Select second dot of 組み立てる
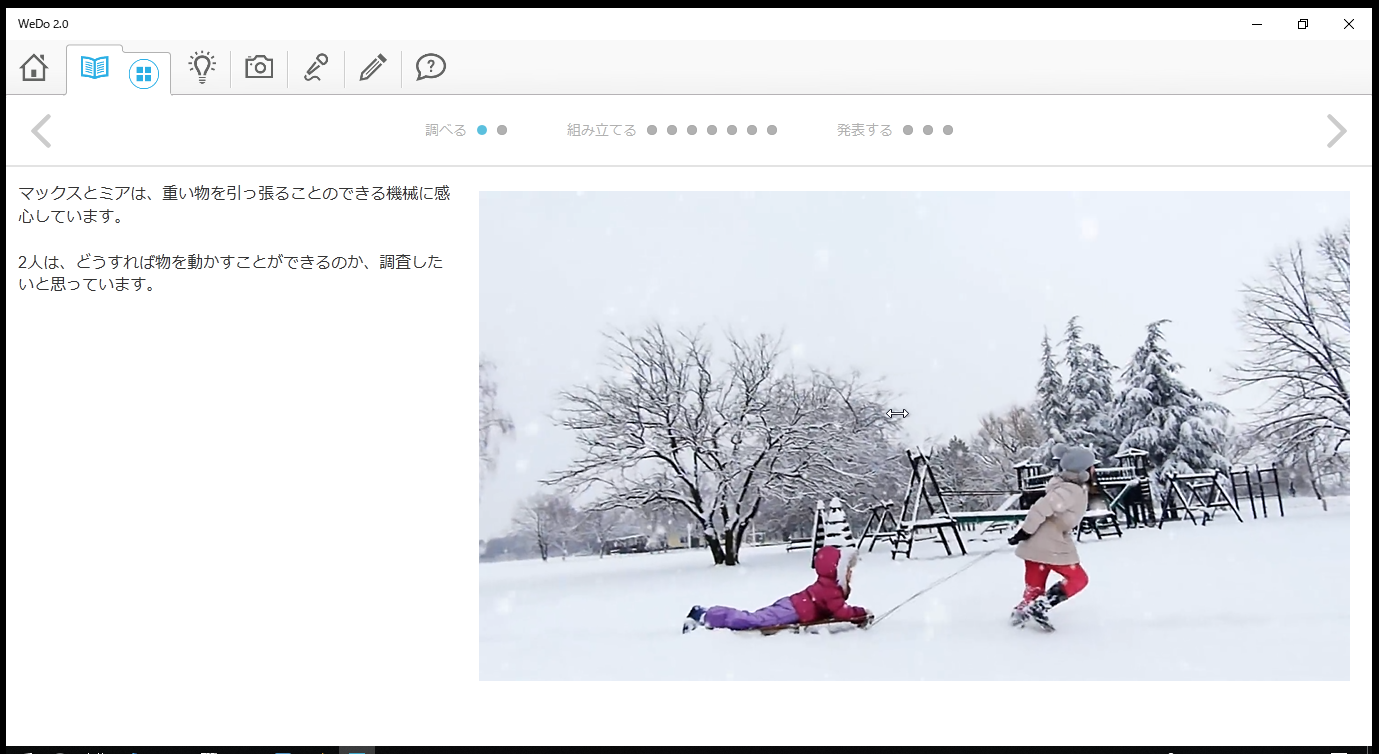1379x754 pixels. click(x=672, y=130)
